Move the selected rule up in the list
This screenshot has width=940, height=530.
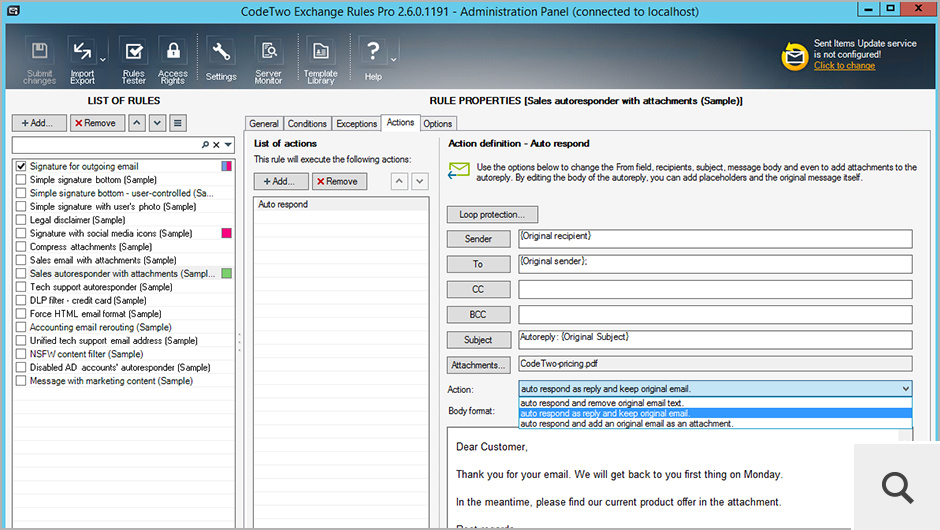pyautogui.click(x=137, y=123)
